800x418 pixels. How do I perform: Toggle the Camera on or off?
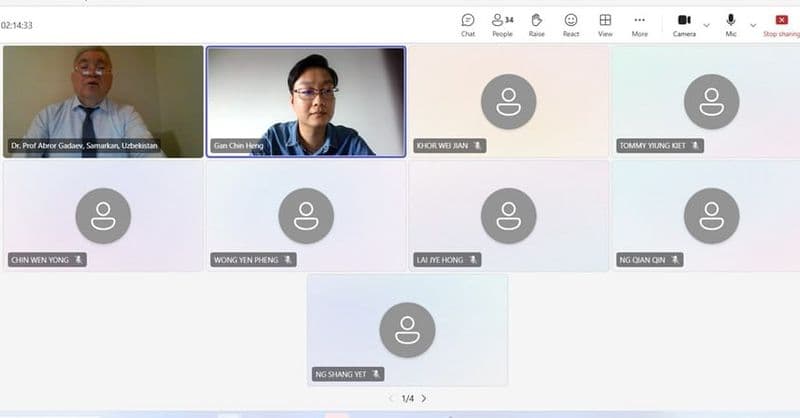[684, 25]
